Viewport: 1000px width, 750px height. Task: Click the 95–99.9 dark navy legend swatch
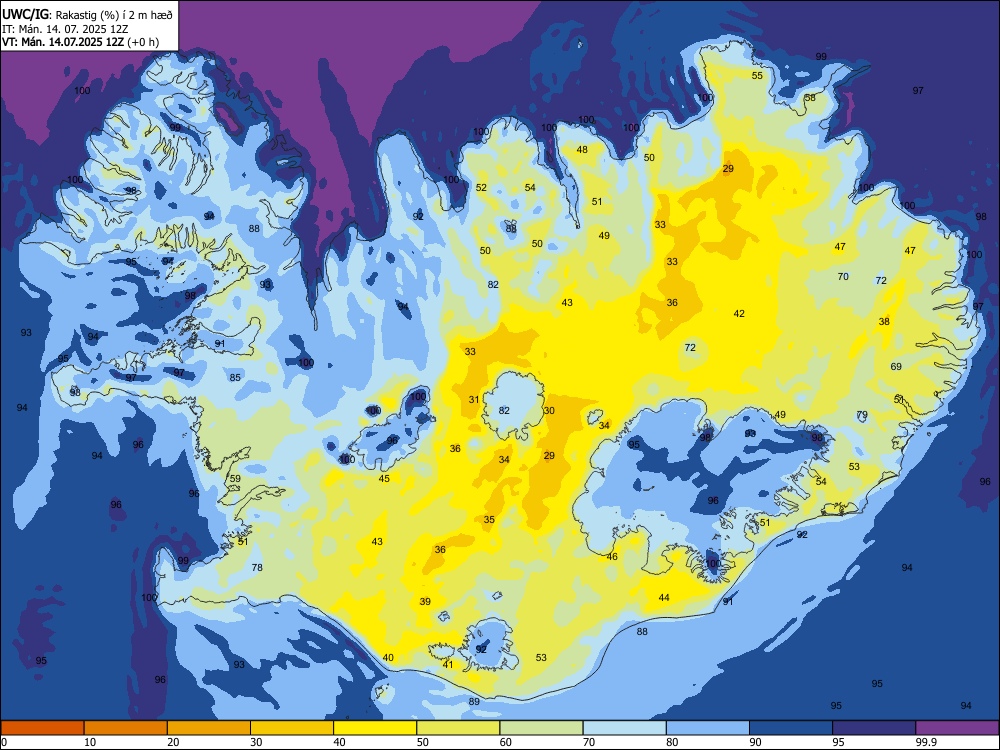coord(874,728)
